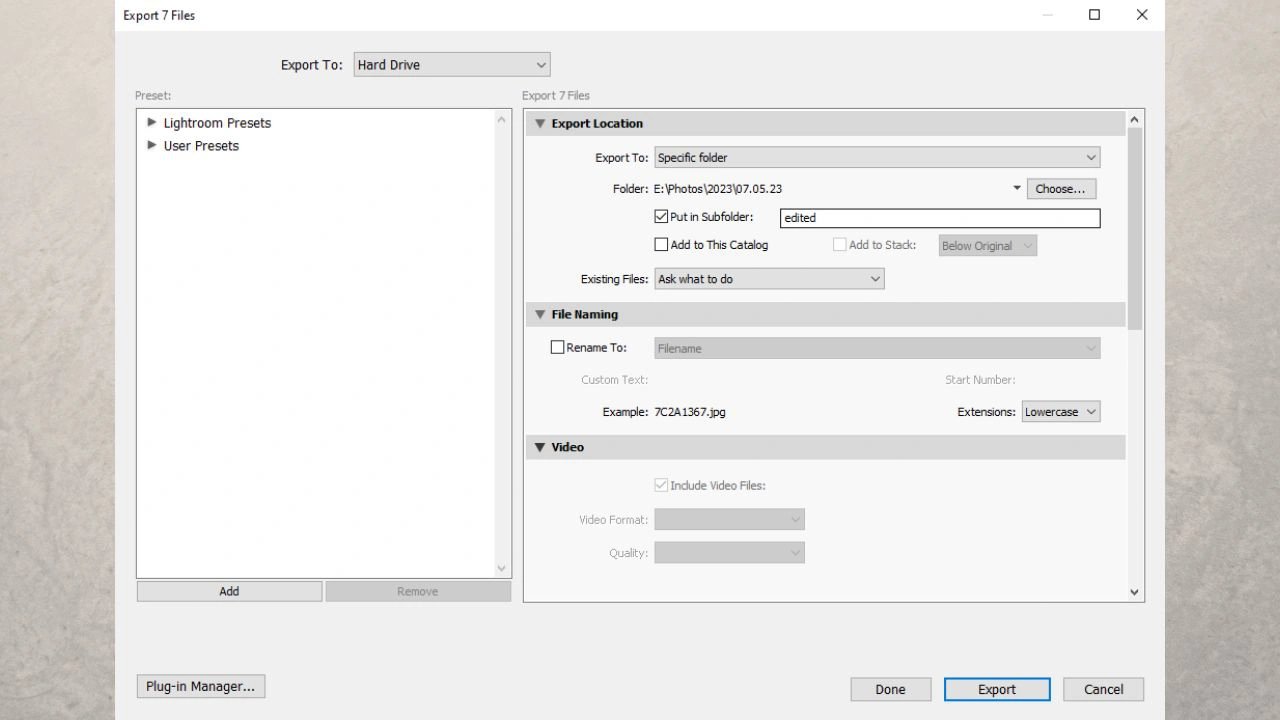Check the Rename To checkbox
The width and height of the screenshot is (1280, 720).
coord(558,347)
